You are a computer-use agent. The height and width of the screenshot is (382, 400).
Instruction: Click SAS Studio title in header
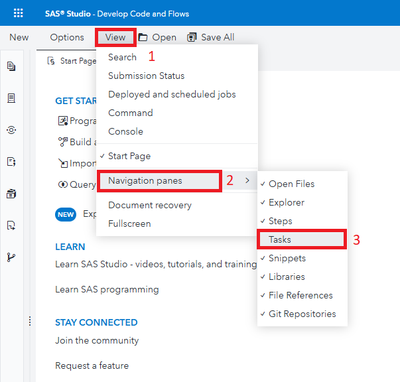[x=117, y=14]
